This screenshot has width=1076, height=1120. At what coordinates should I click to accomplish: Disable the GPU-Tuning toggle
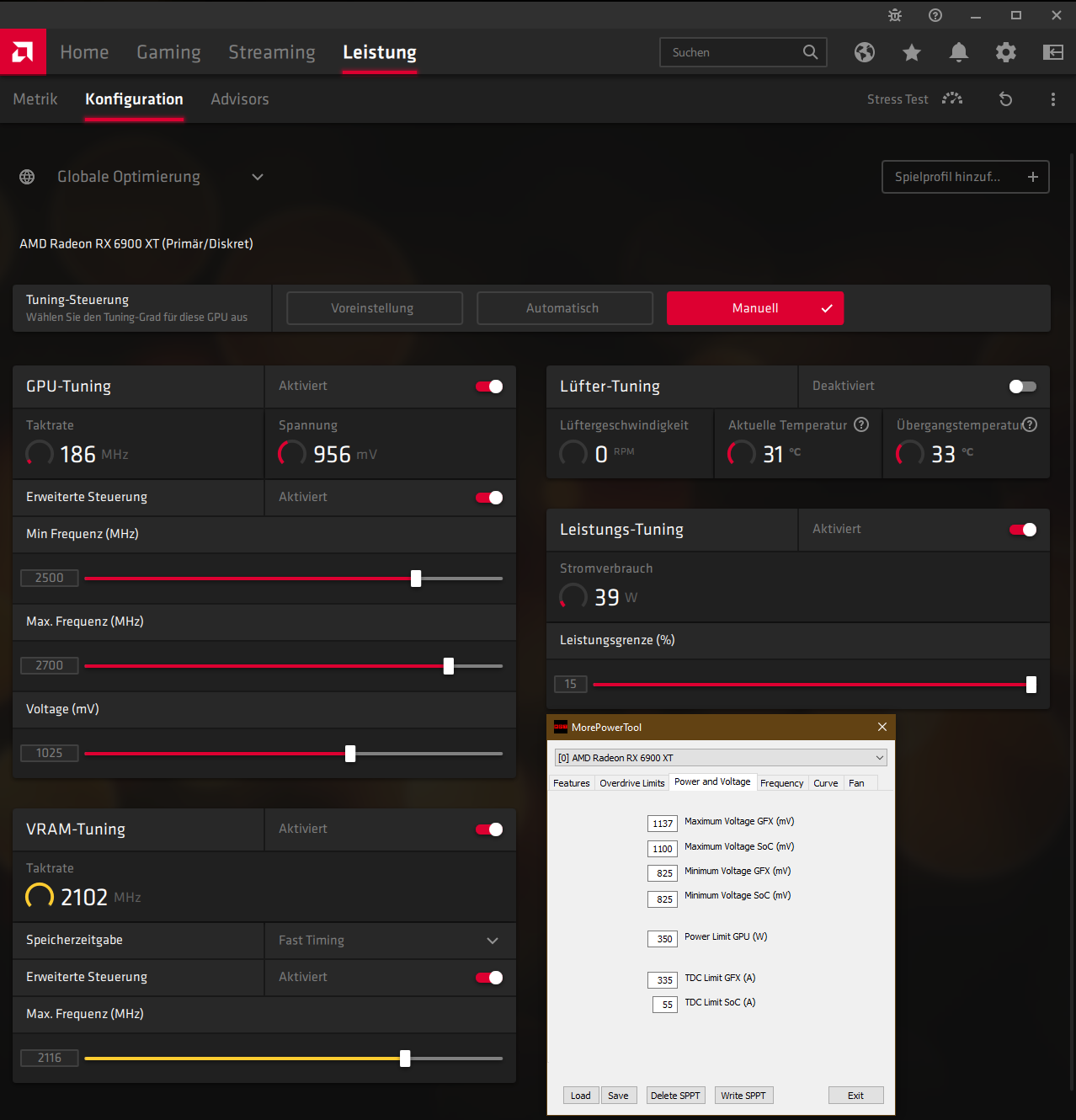click(x=489, y=387)
